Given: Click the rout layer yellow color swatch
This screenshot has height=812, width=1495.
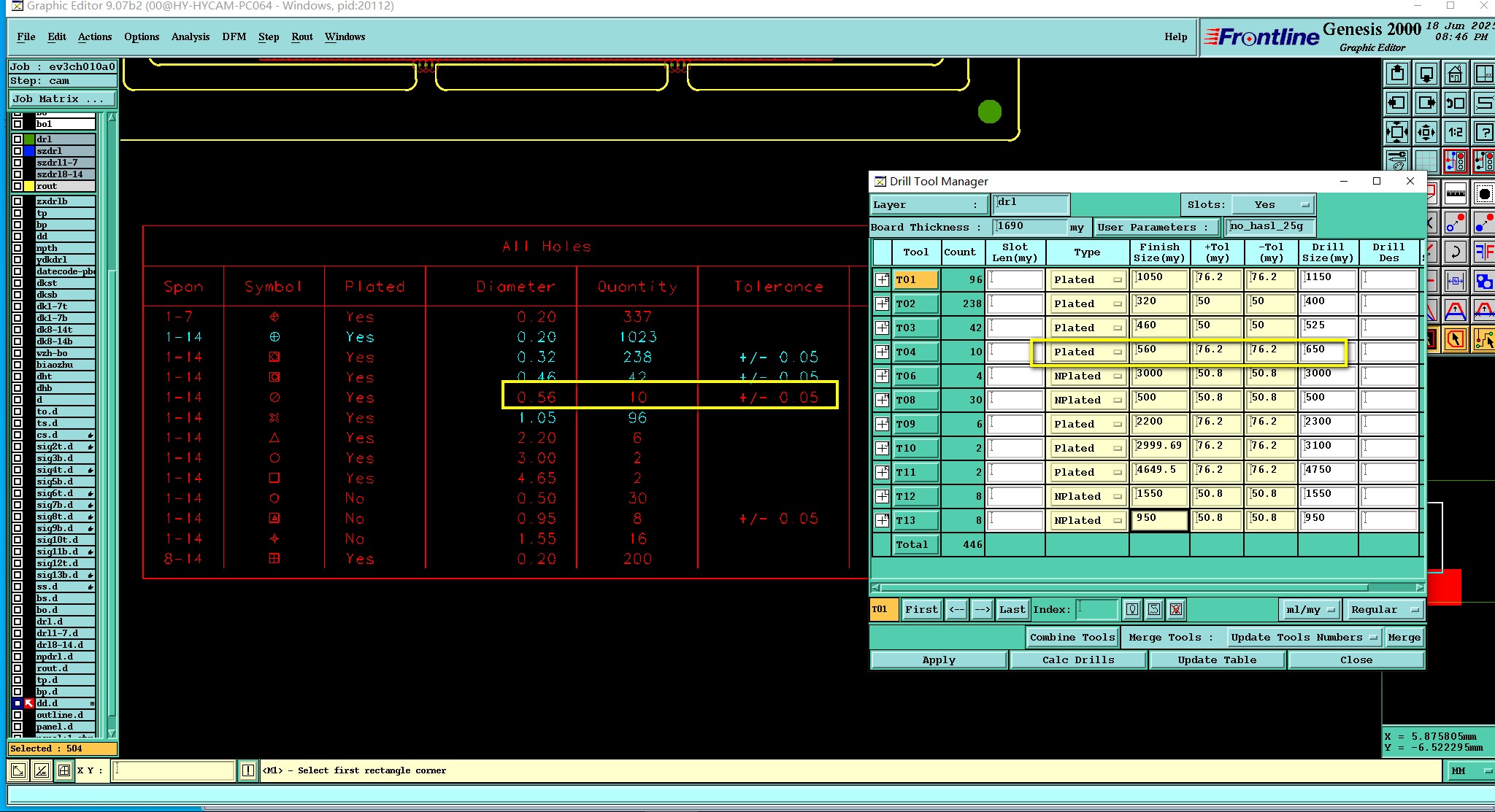Looking at the screenshot, I should click(29, 186).
